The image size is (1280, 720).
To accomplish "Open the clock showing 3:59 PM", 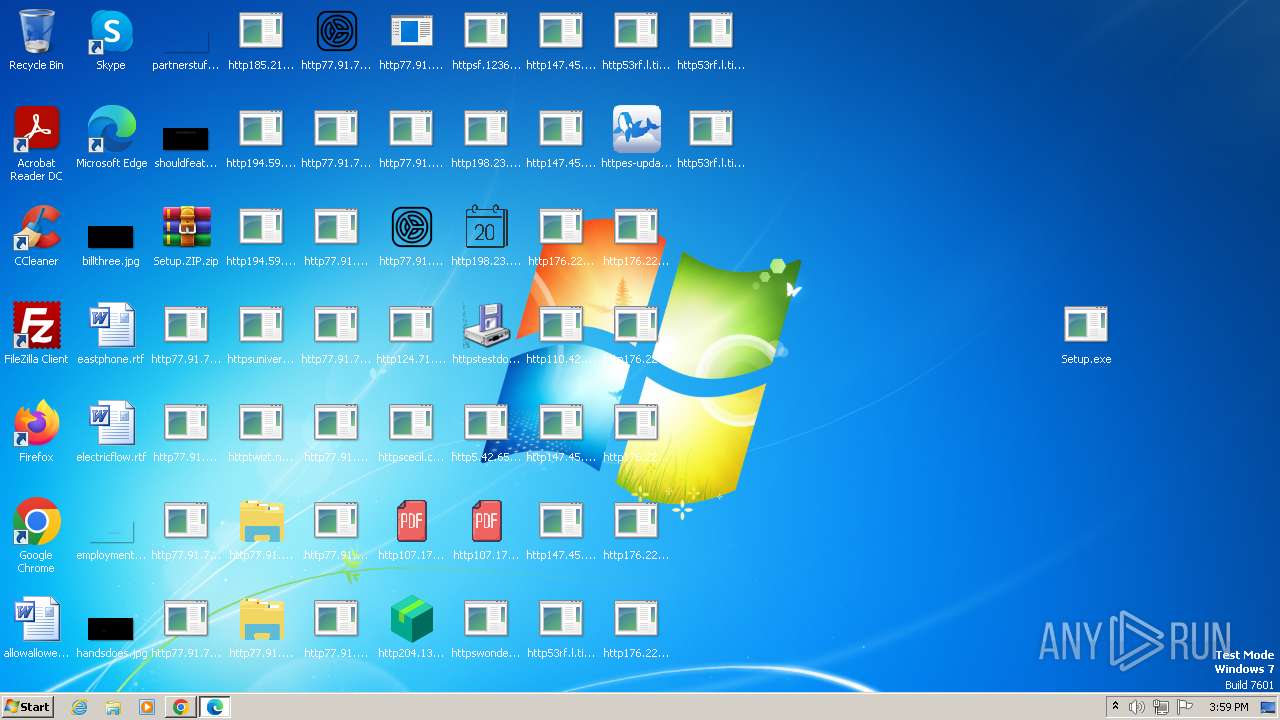I will coord(1228,707).
